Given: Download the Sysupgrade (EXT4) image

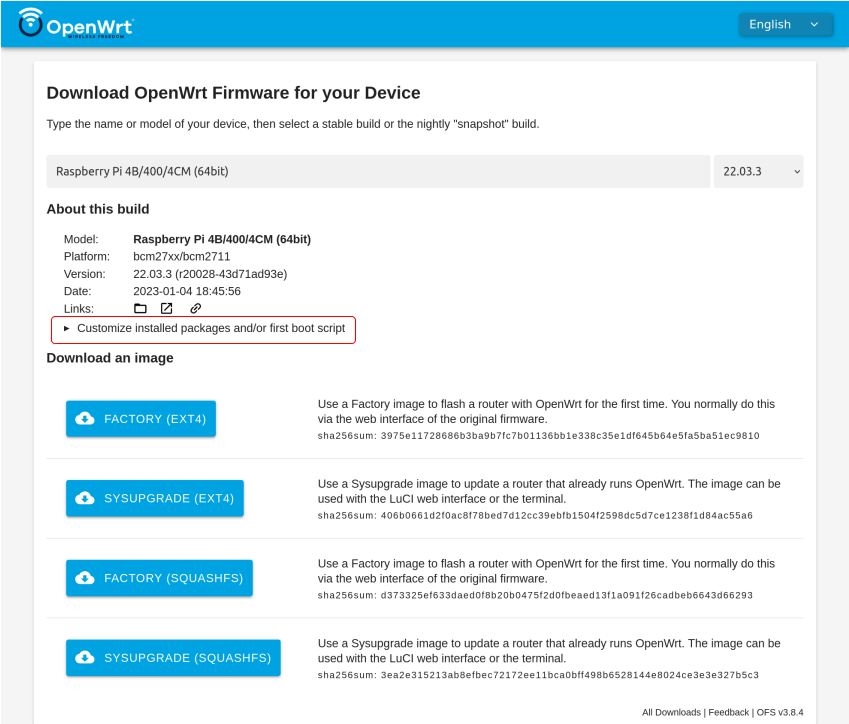Looking at the screenshot, I should [x=155, y=498].
